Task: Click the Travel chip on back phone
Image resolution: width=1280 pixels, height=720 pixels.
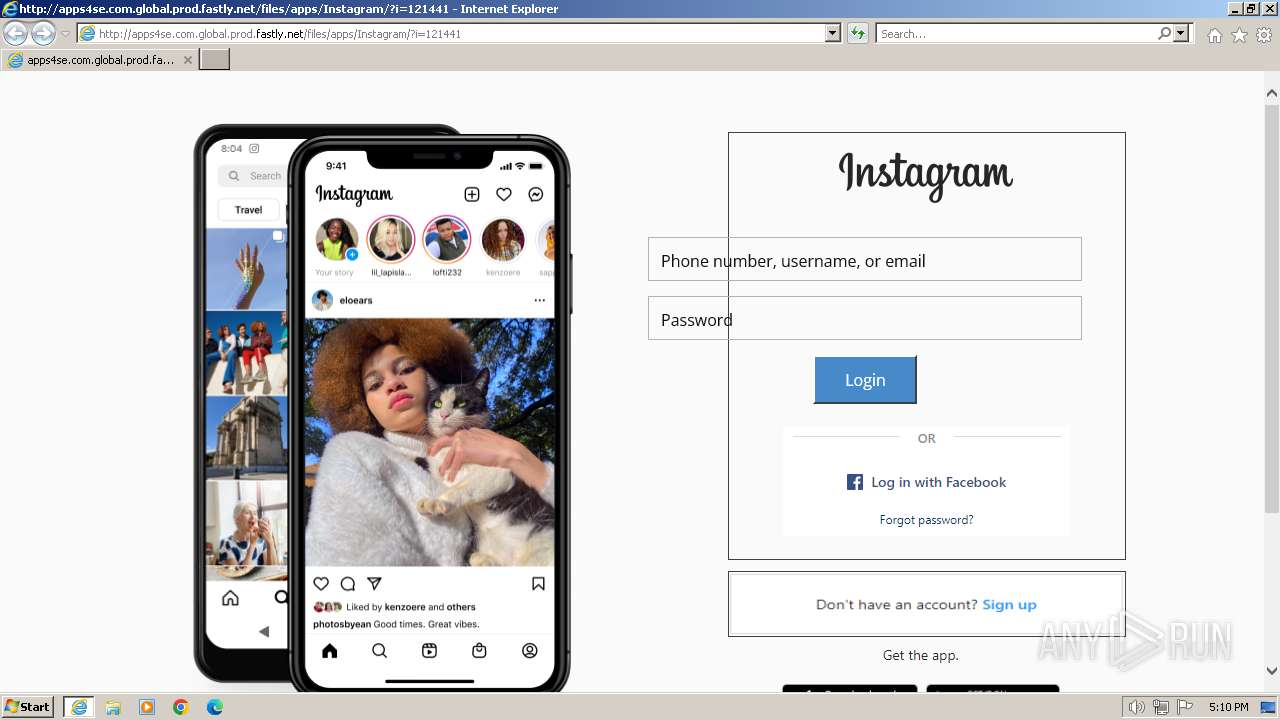Action: pos(249,210)
